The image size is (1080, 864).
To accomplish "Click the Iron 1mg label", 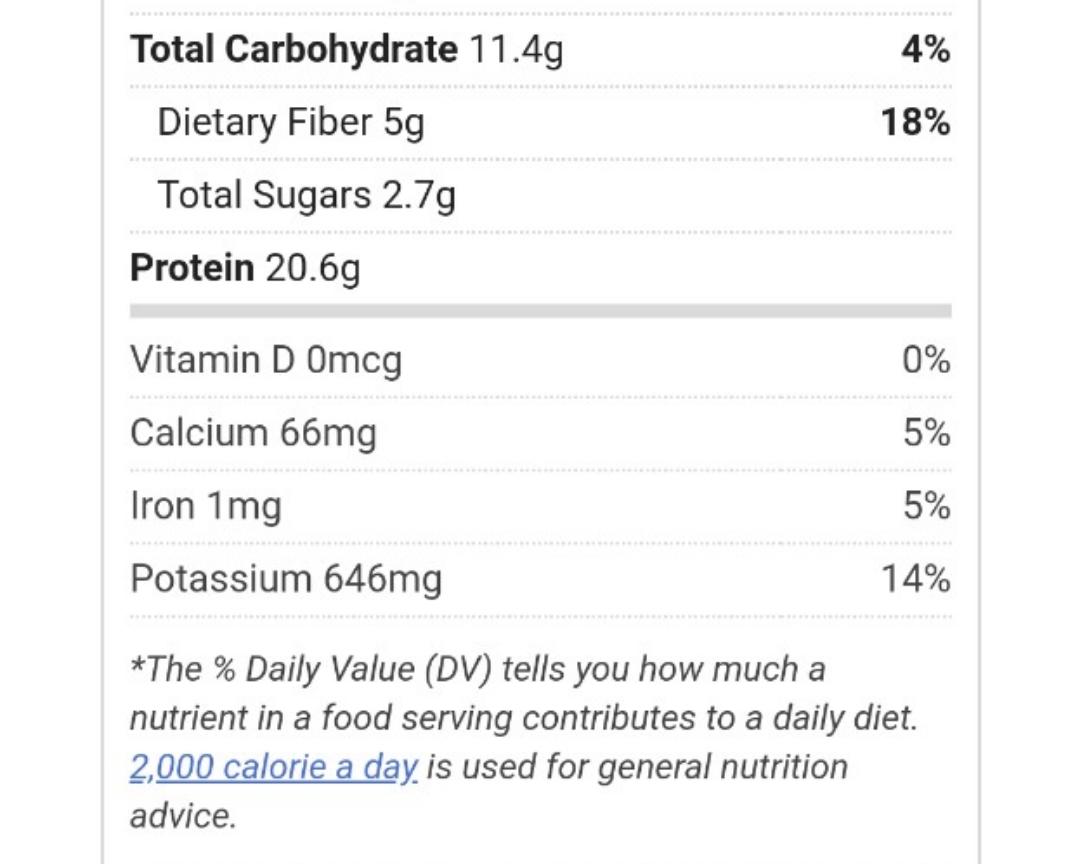I will pyautogui.click(x=205, y=506).
